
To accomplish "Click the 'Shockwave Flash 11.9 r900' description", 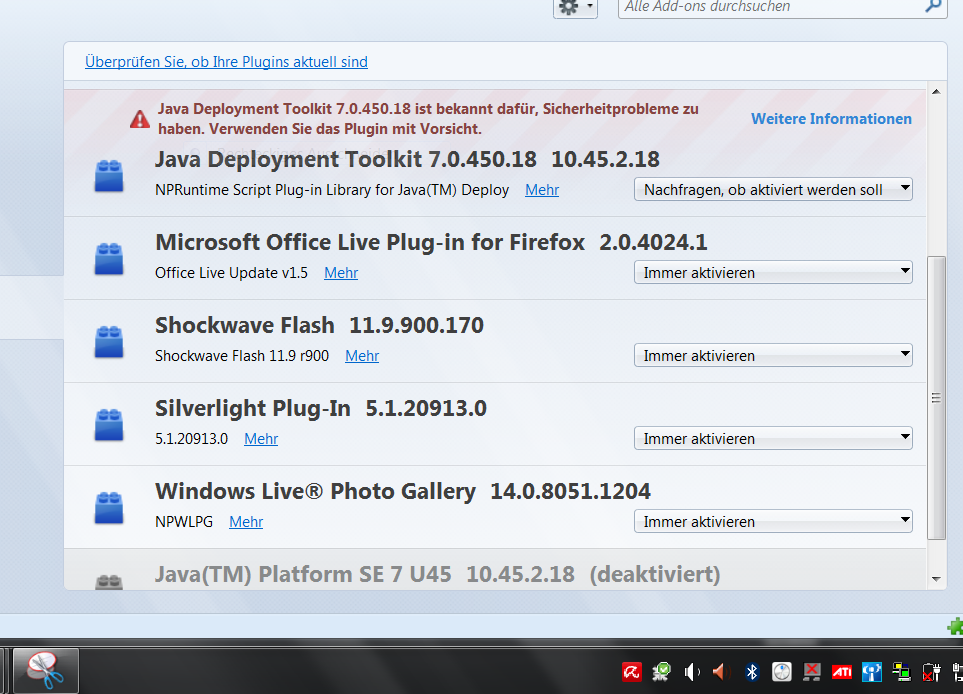I will [242, 356].
